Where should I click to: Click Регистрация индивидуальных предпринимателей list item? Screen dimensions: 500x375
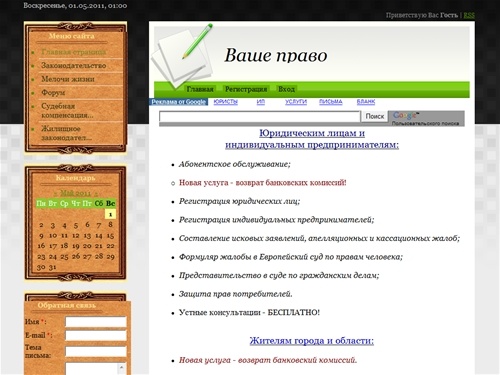click(x=277, y=220)
